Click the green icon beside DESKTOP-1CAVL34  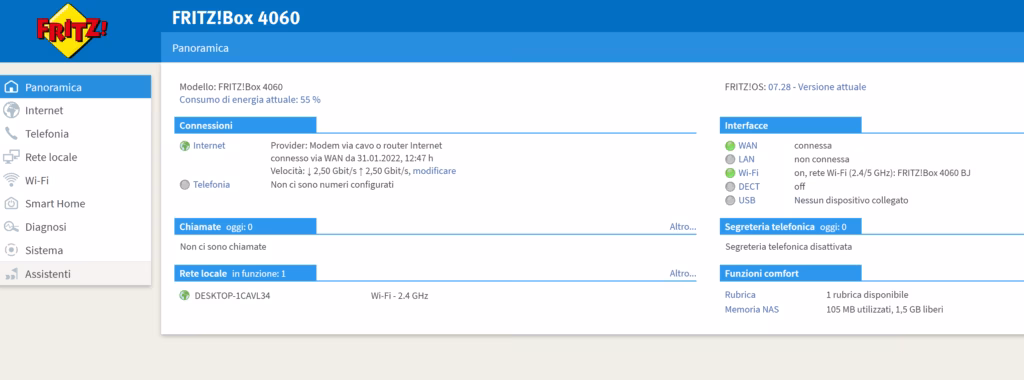(x=185, y=296)
